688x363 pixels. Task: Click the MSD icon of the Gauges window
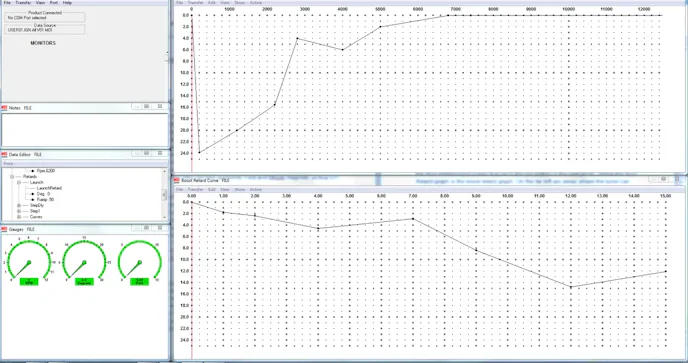pos(4,229)
